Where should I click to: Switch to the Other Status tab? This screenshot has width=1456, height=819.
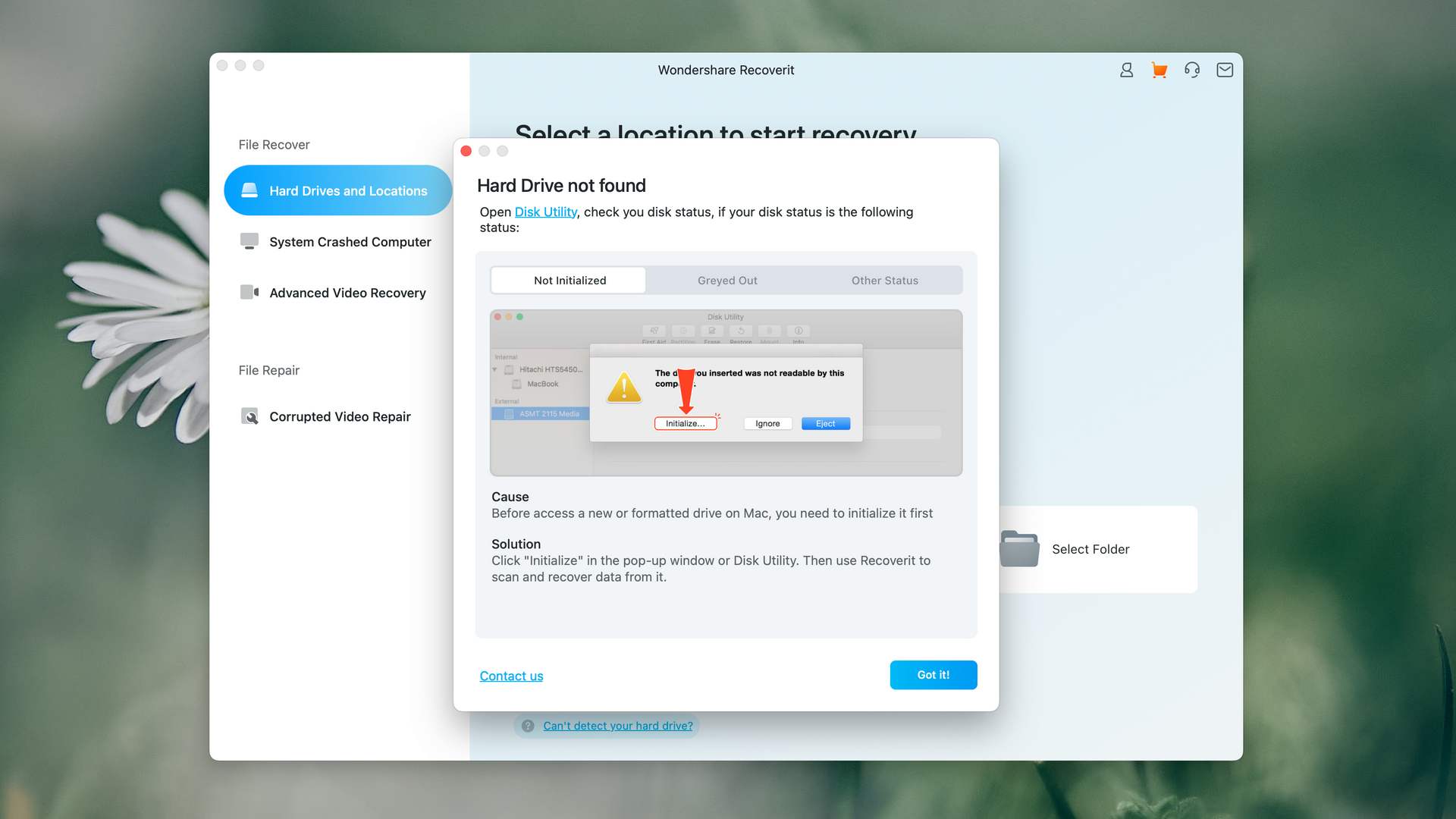click(884, 280)
